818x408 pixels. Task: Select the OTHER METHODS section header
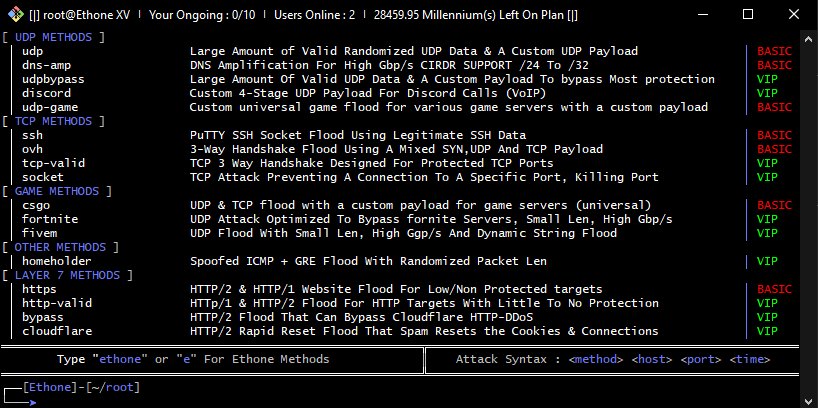(x=60, y=247)
